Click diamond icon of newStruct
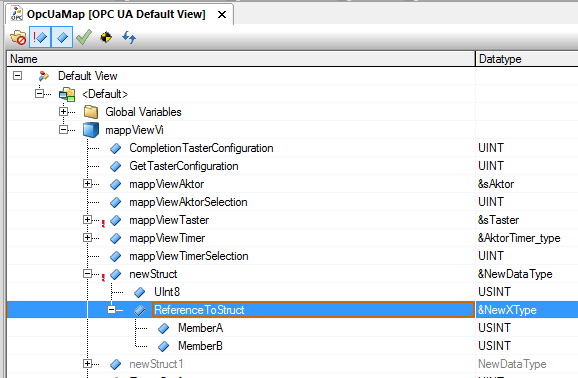The width and height of the screenshot is (578, 378). click(x=115, y=274)
